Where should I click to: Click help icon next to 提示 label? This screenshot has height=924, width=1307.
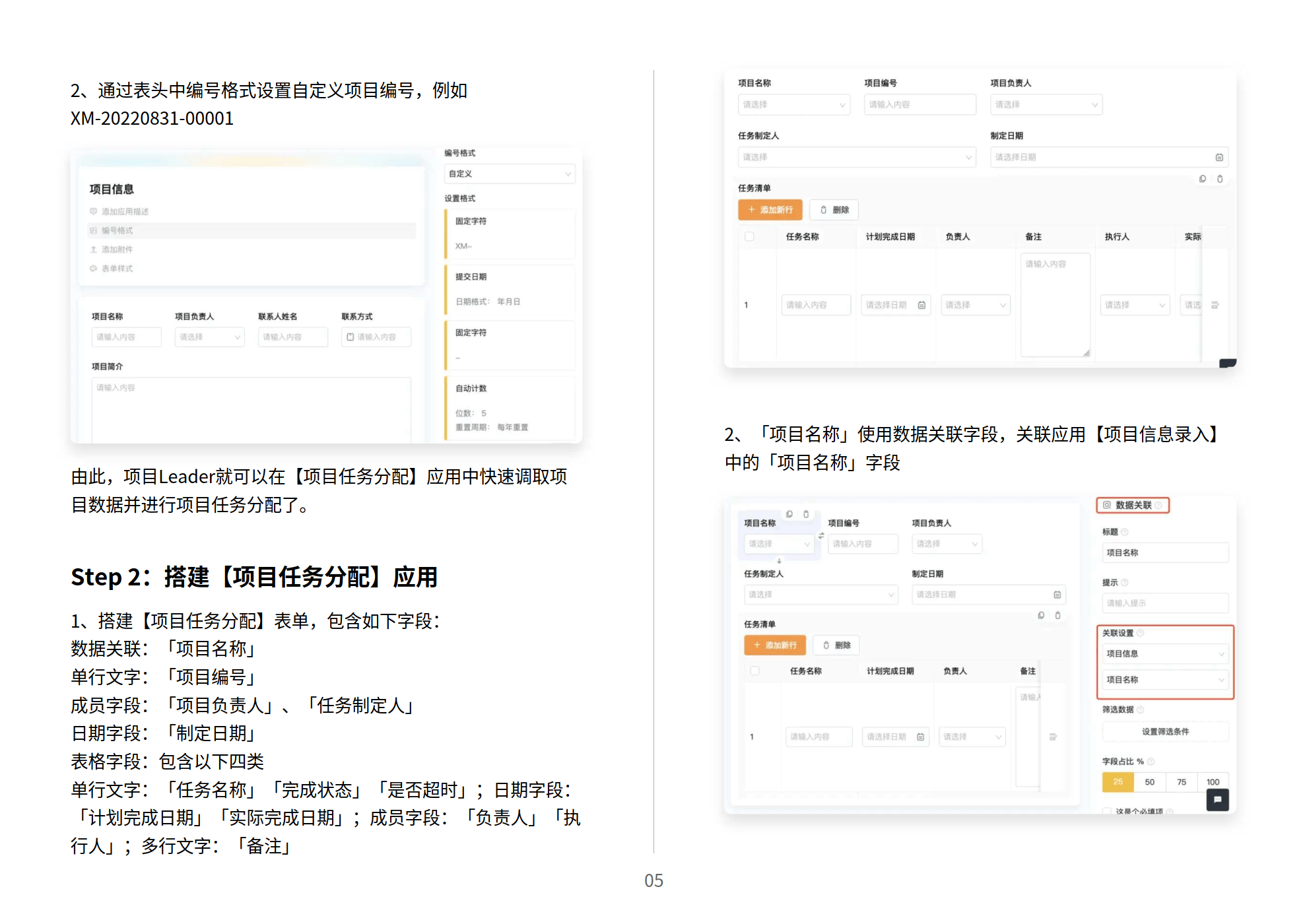click(1125, 582)
